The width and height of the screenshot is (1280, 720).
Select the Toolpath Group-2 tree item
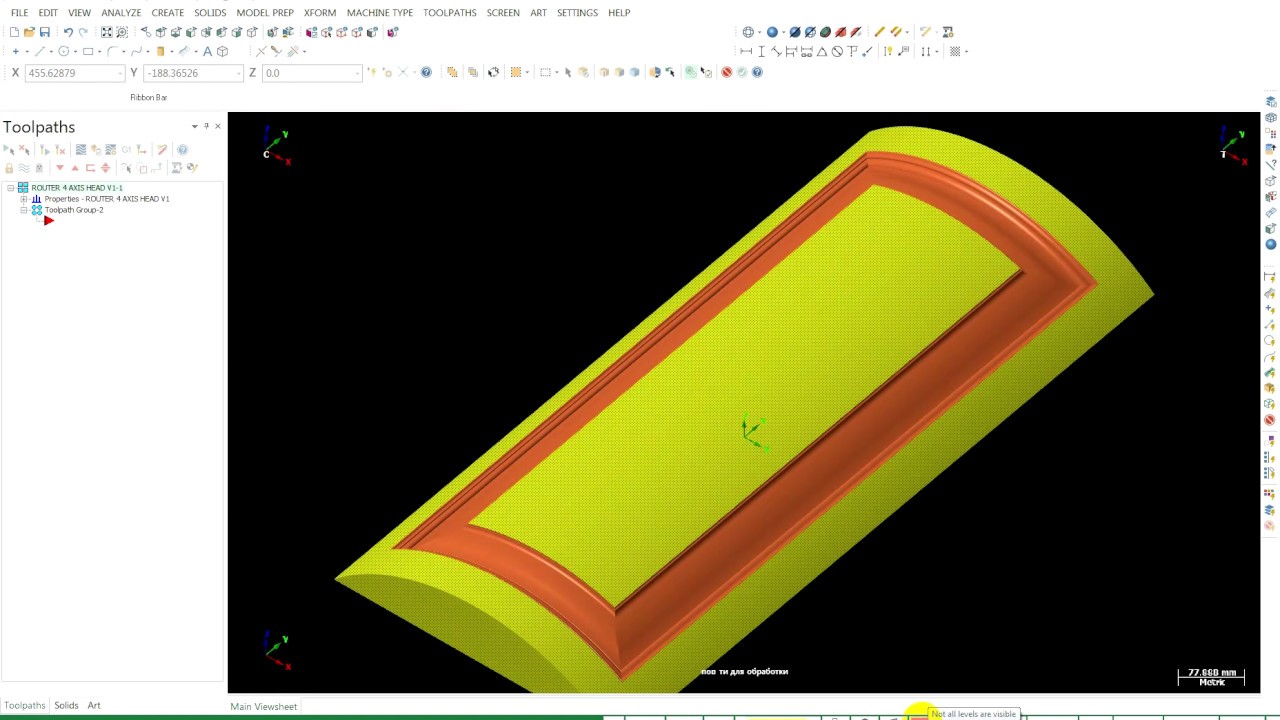click(x=74, y=210)
